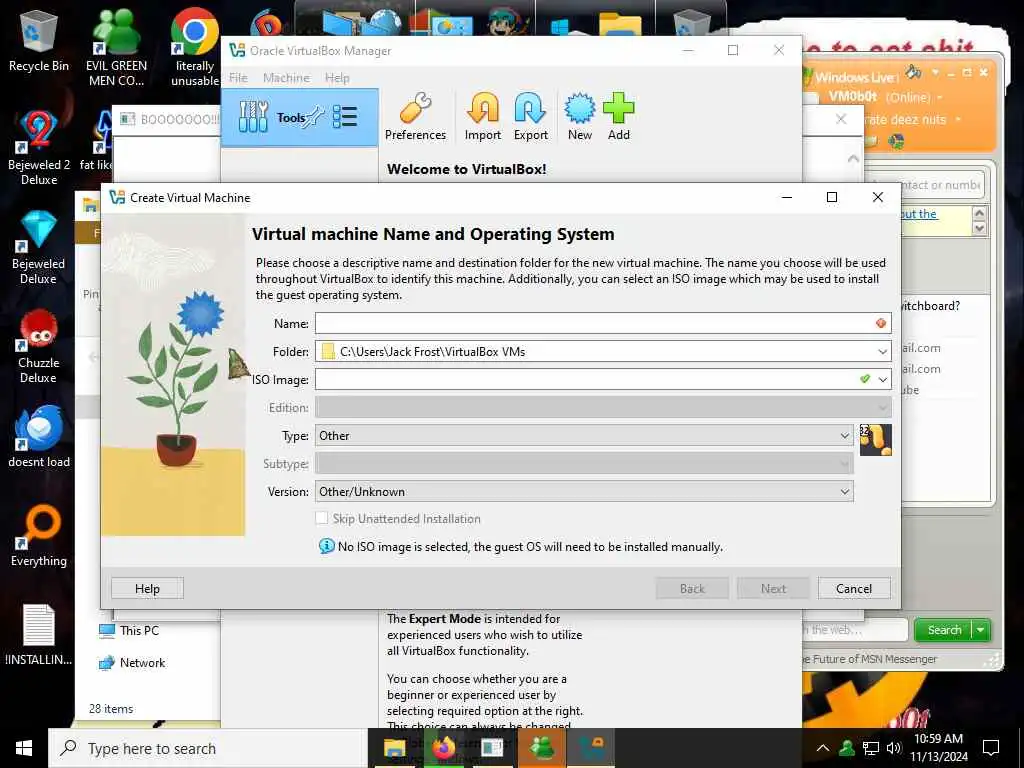This screenshot has width=1024, height=768.
Task: Click the Help button in the dialog
Action: click(x=147, y=588)
